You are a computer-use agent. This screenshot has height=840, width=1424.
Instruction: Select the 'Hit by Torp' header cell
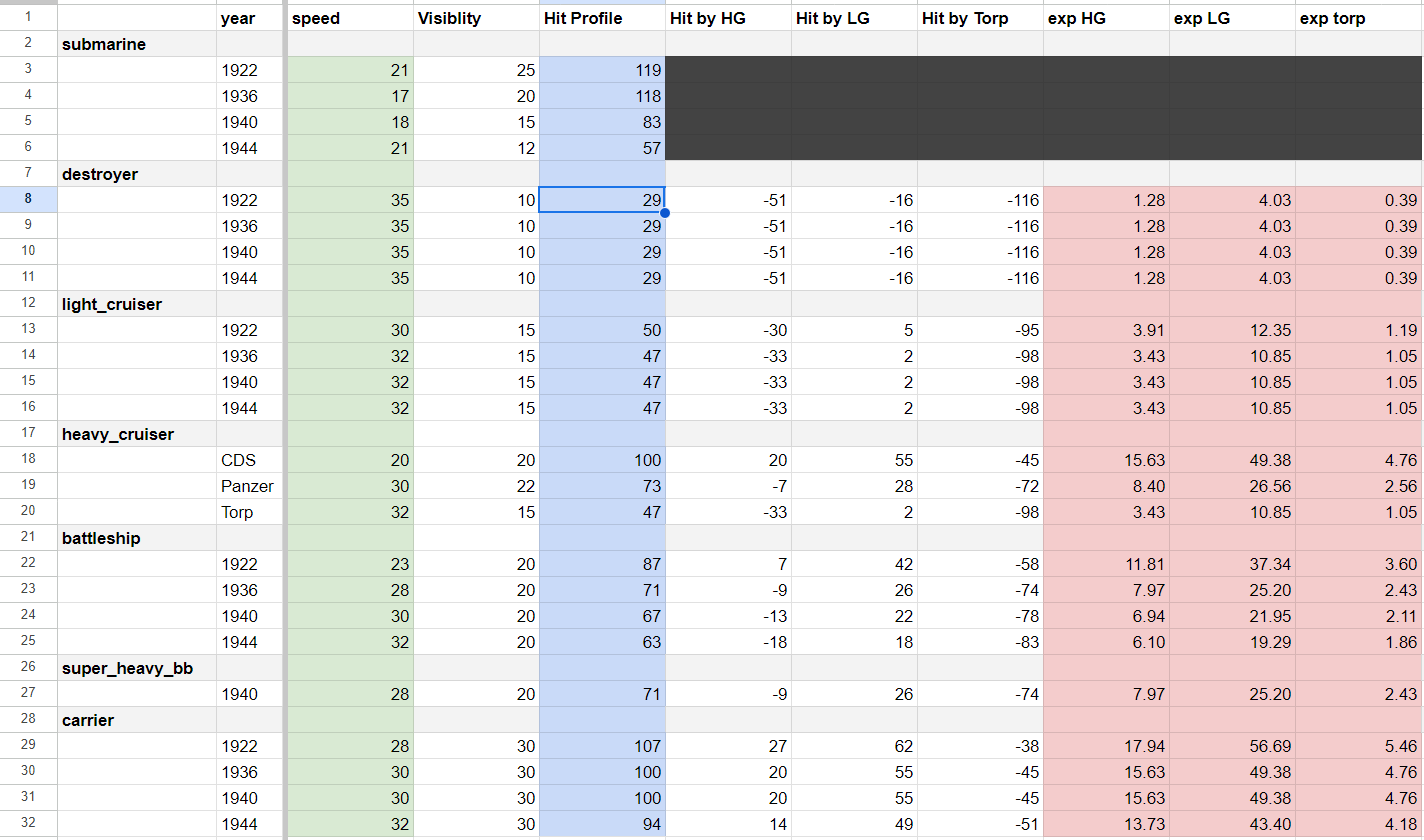point(979,18)
